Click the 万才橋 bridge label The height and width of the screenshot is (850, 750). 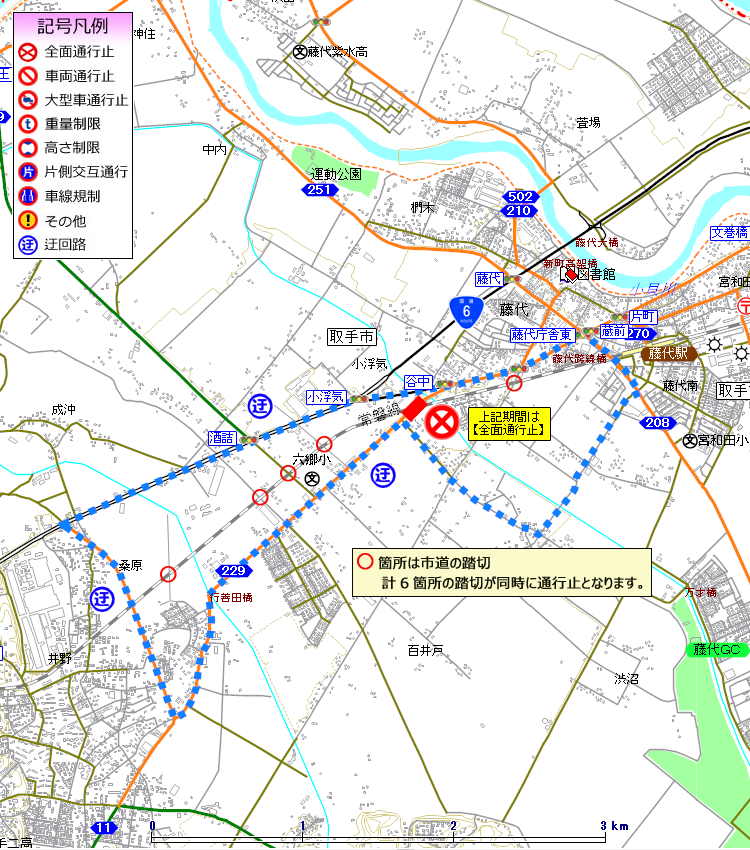pyautogui.click(x=701, y=593)
